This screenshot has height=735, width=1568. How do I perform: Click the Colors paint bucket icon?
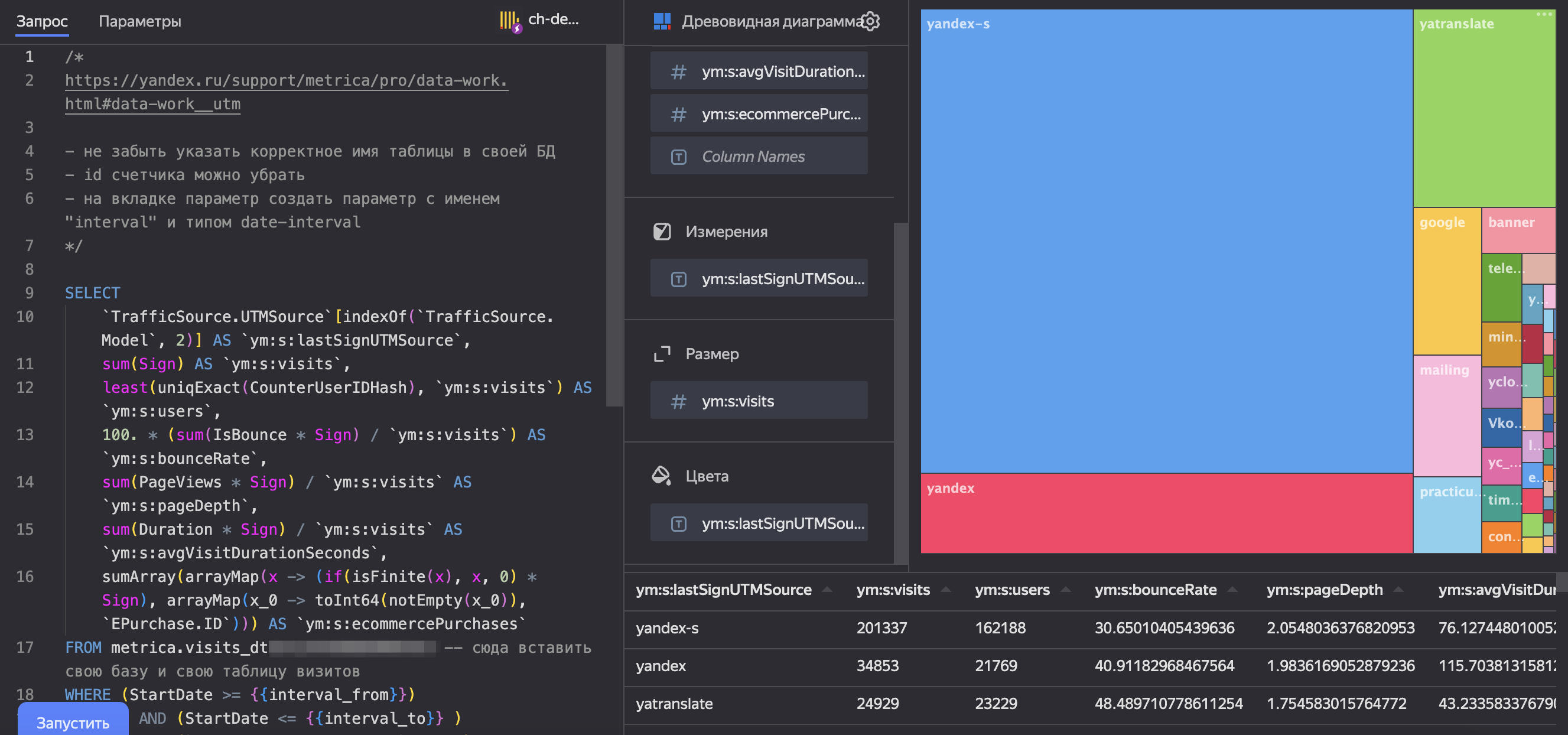[662, 476]
